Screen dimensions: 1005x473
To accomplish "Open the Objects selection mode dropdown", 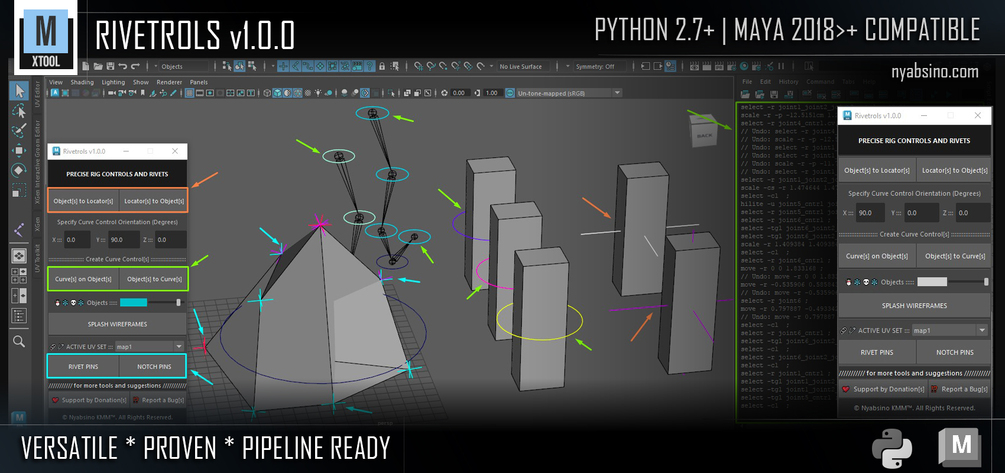I will point(183,66).
